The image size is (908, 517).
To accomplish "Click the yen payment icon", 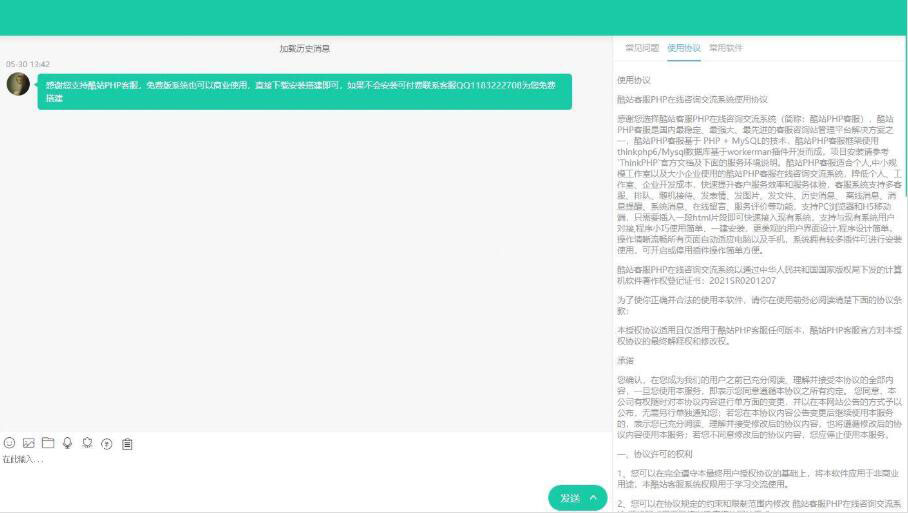I will (107, 444).
